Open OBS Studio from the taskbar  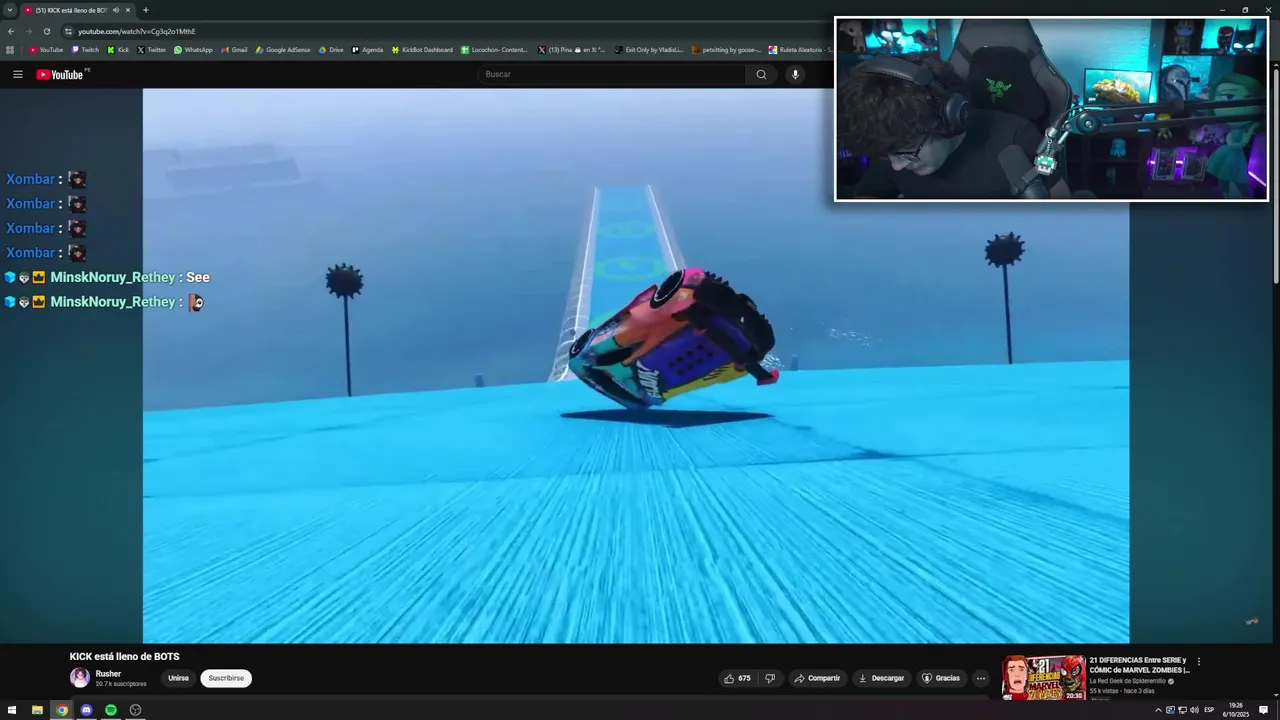[x=135, y=710]
